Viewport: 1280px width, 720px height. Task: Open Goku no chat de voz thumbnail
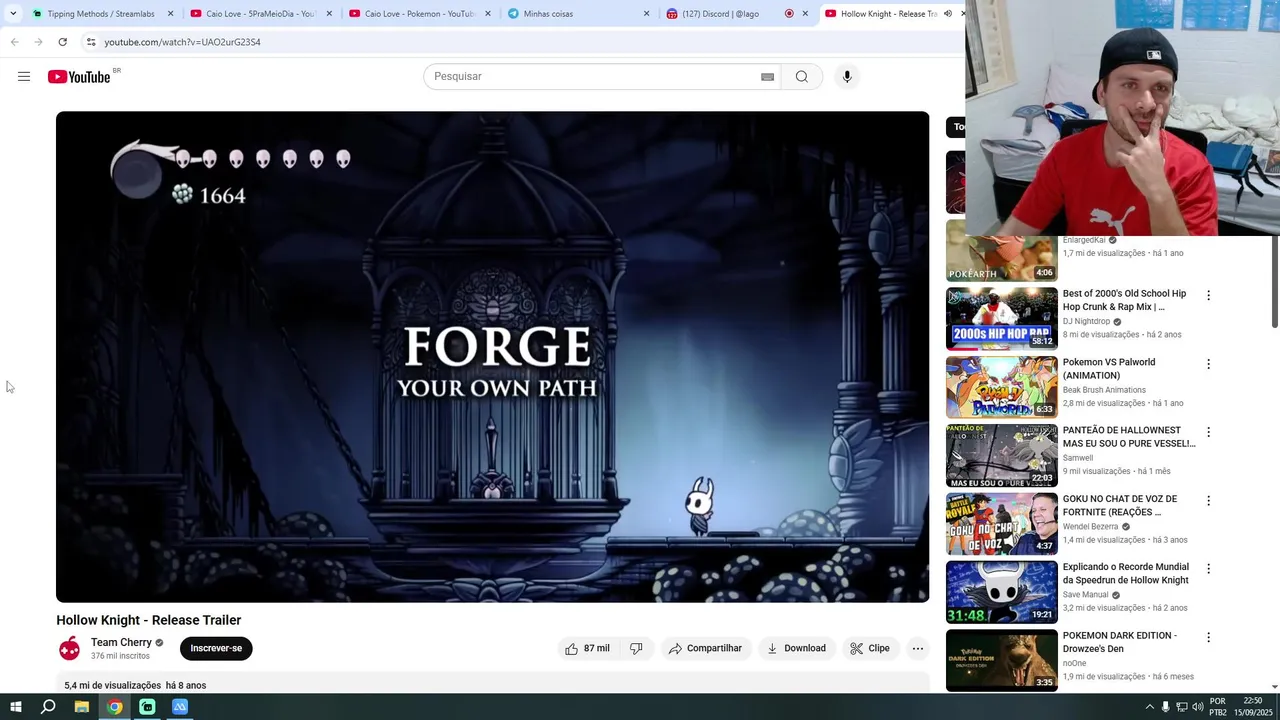click(x=1001, y=523)
